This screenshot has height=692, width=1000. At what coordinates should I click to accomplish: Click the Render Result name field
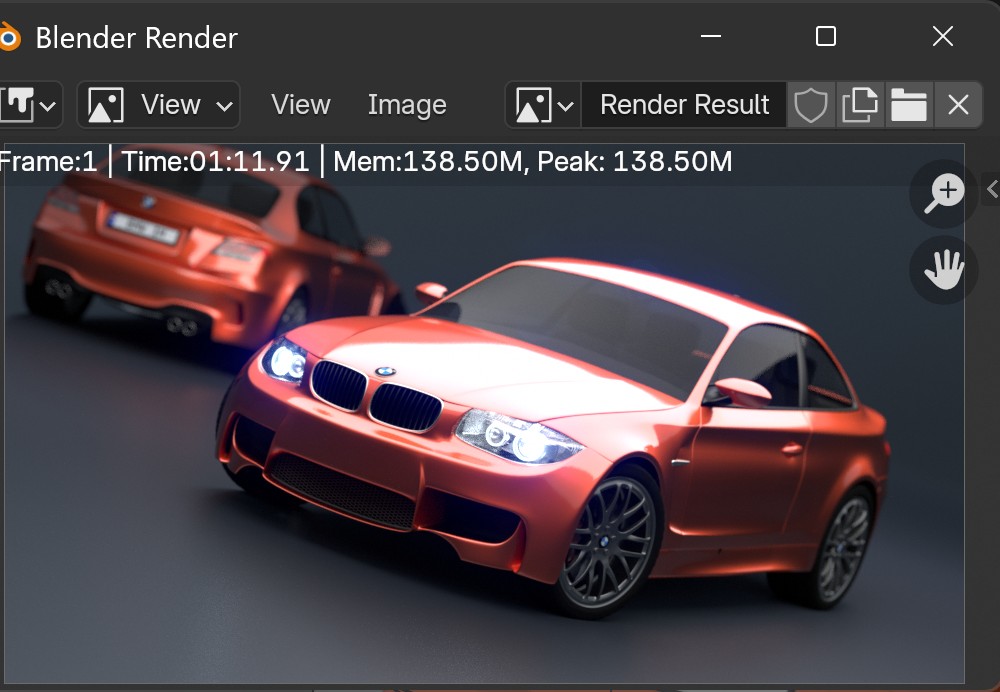[684, 105]
